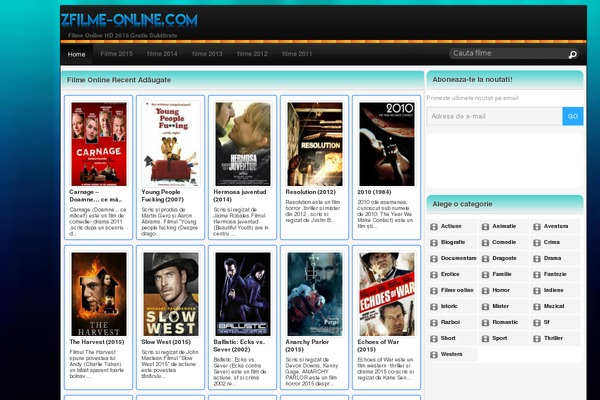Open the filme 2012 menu item
This screenshot has height=400, width=600.
[252, 54]
